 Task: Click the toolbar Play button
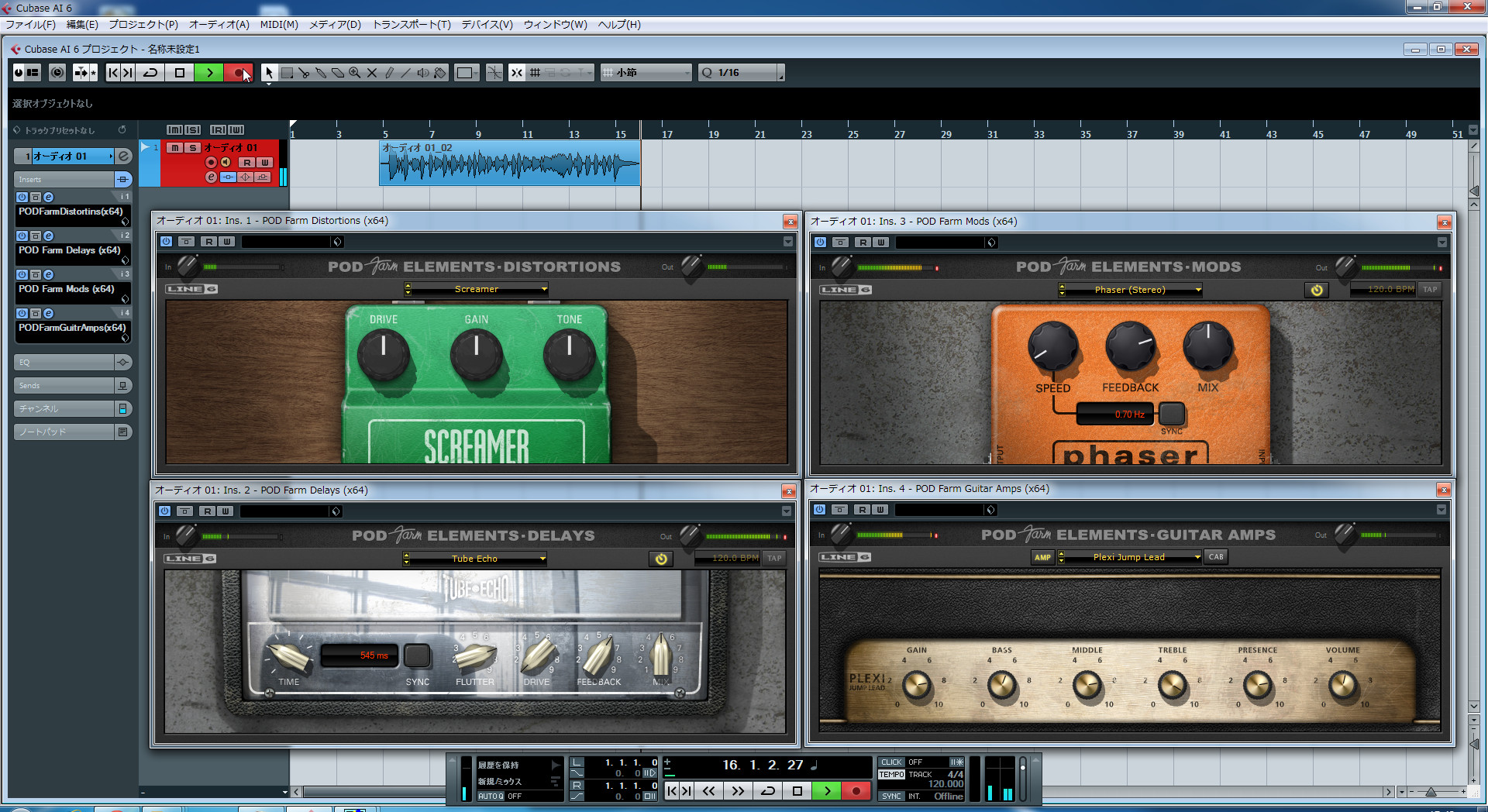(209, 73)
